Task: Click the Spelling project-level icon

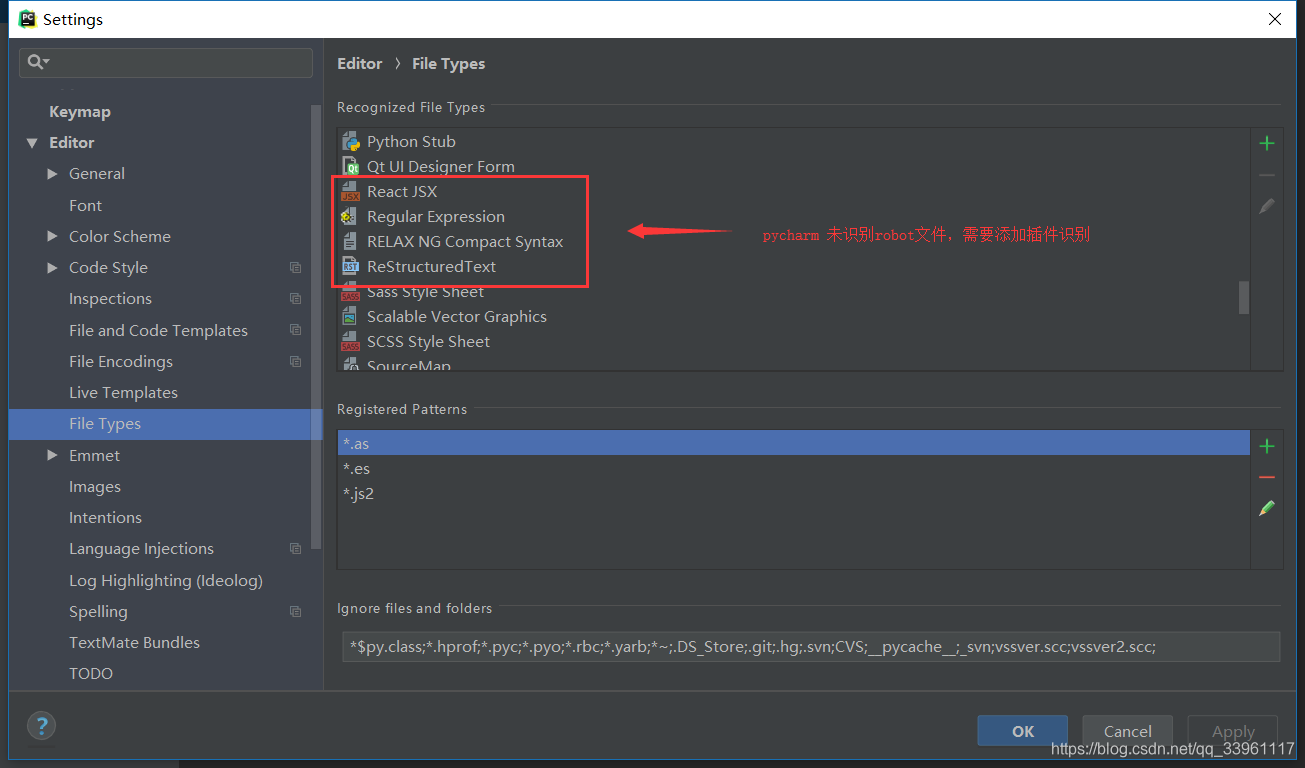Action: tap(295, 611)
